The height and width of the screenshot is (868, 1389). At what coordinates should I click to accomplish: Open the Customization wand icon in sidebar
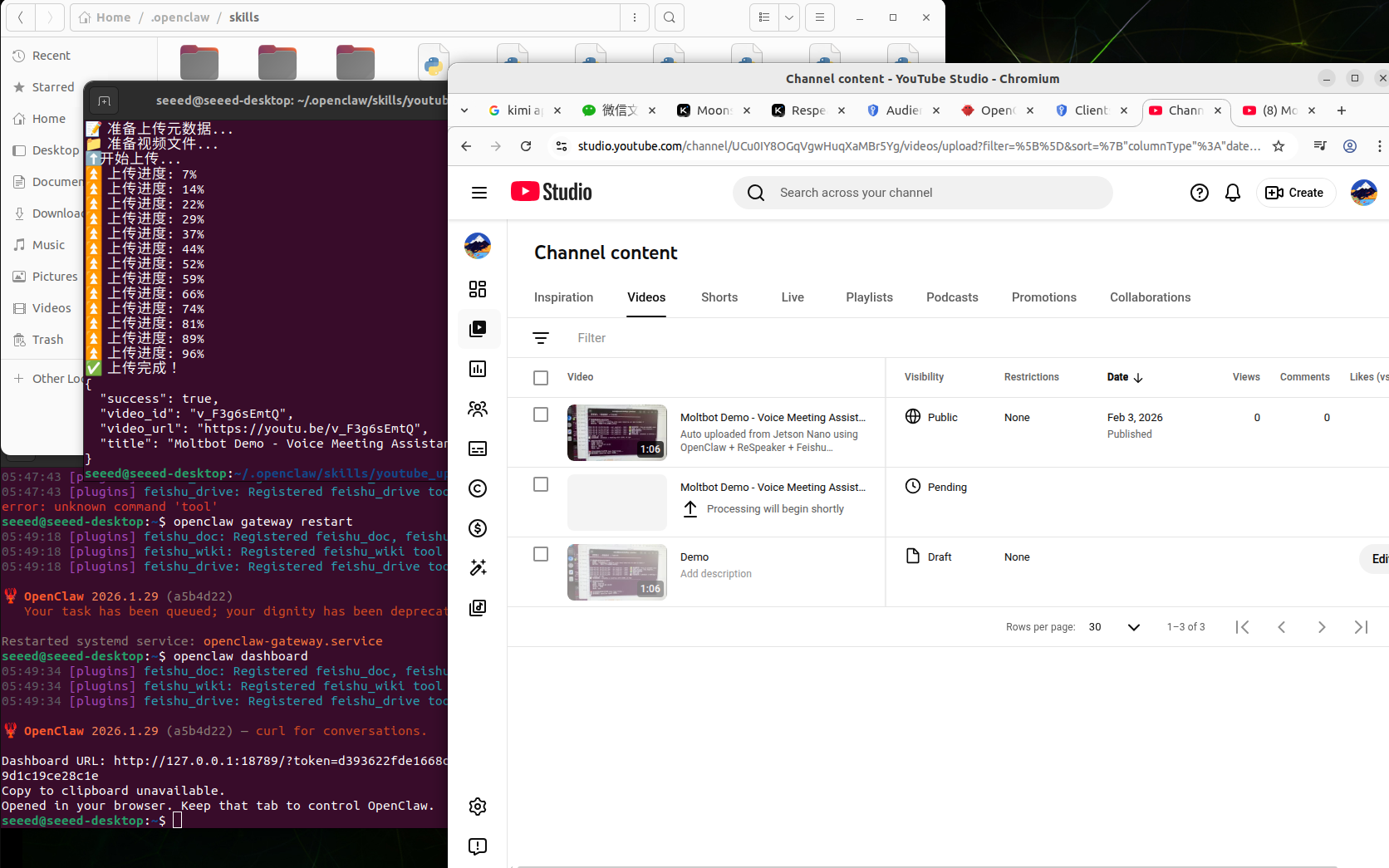[478, 568]
